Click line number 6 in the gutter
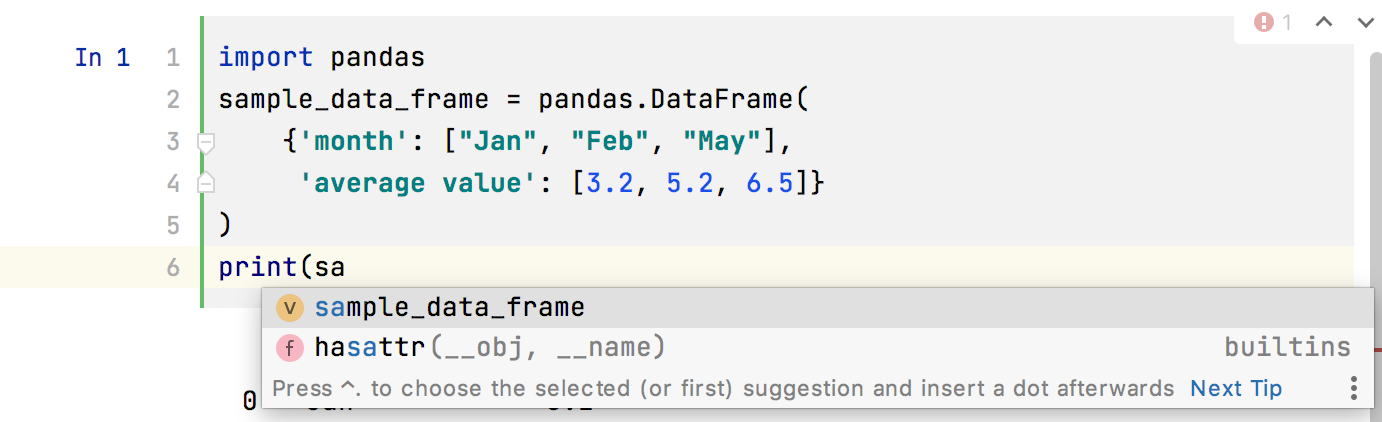 pyautogui.click(x=173, y=268)
